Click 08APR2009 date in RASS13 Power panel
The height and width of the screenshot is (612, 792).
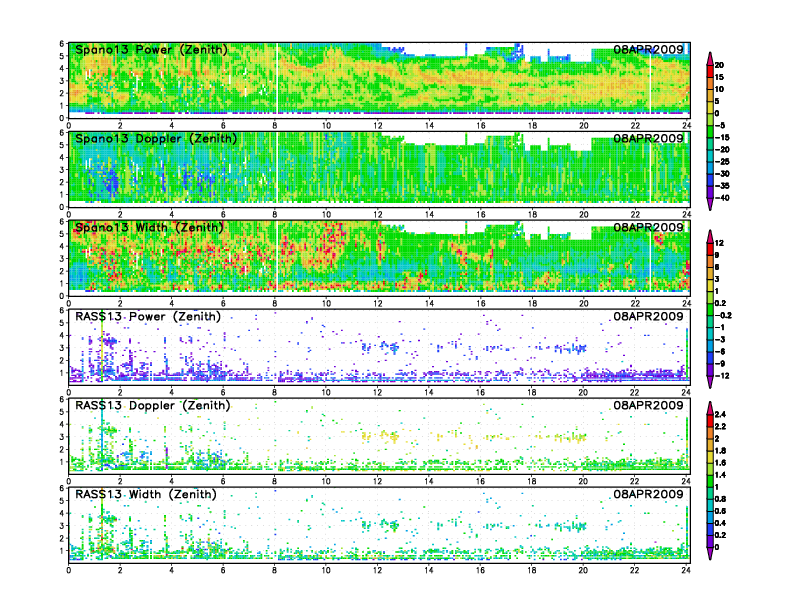[x=648, y=316]
